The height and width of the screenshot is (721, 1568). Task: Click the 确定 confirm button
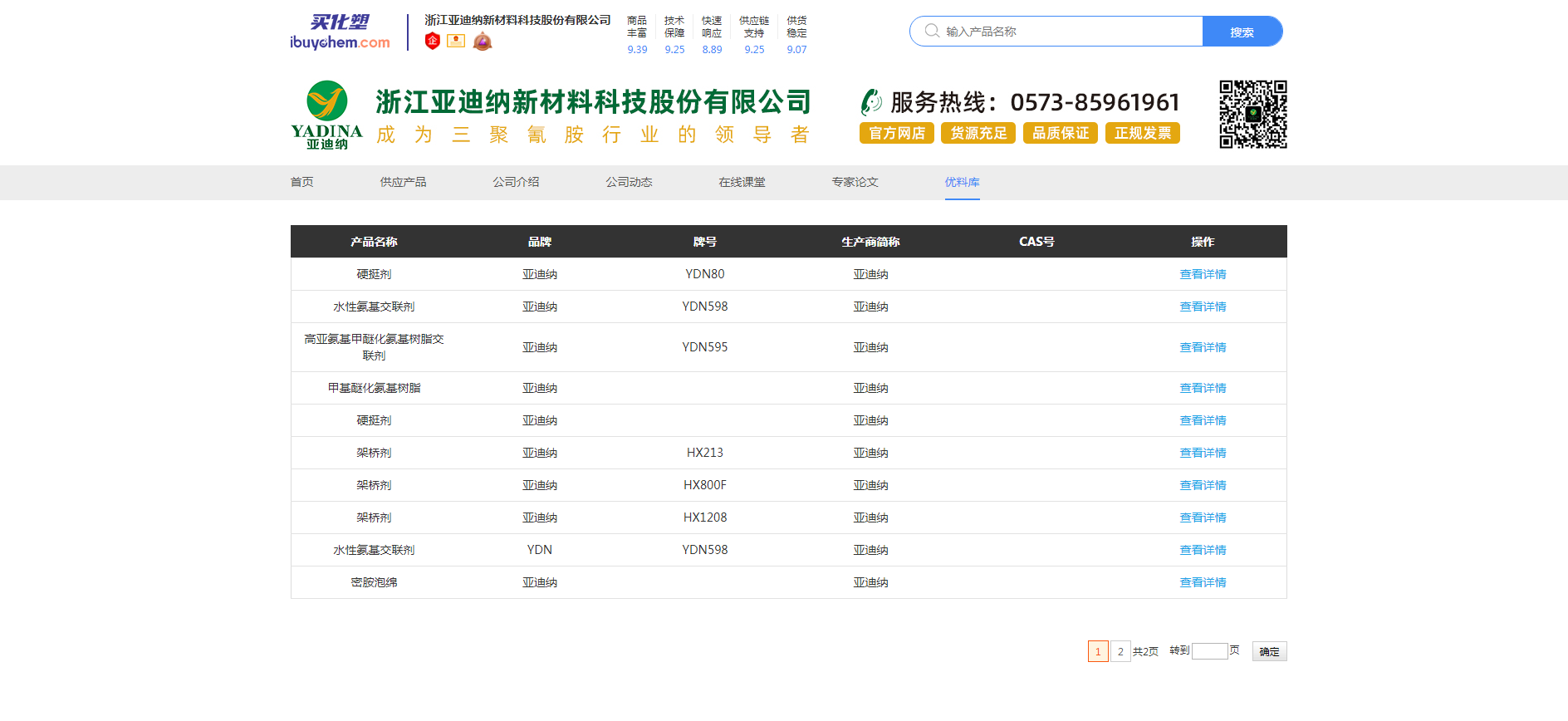(x=1270, y=651)
